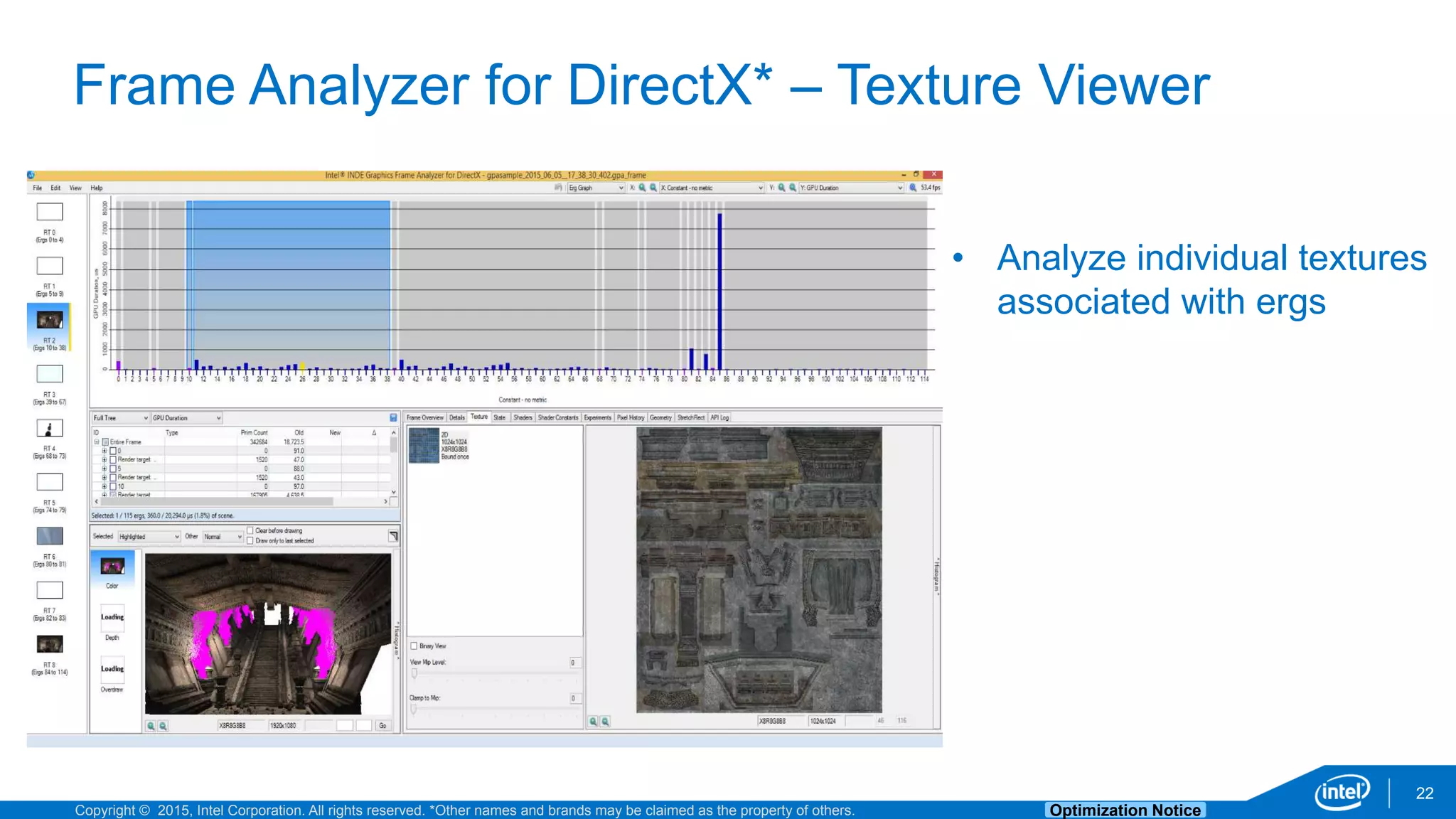Select the Overdraw view thumbnail

(x=112, y=669)
